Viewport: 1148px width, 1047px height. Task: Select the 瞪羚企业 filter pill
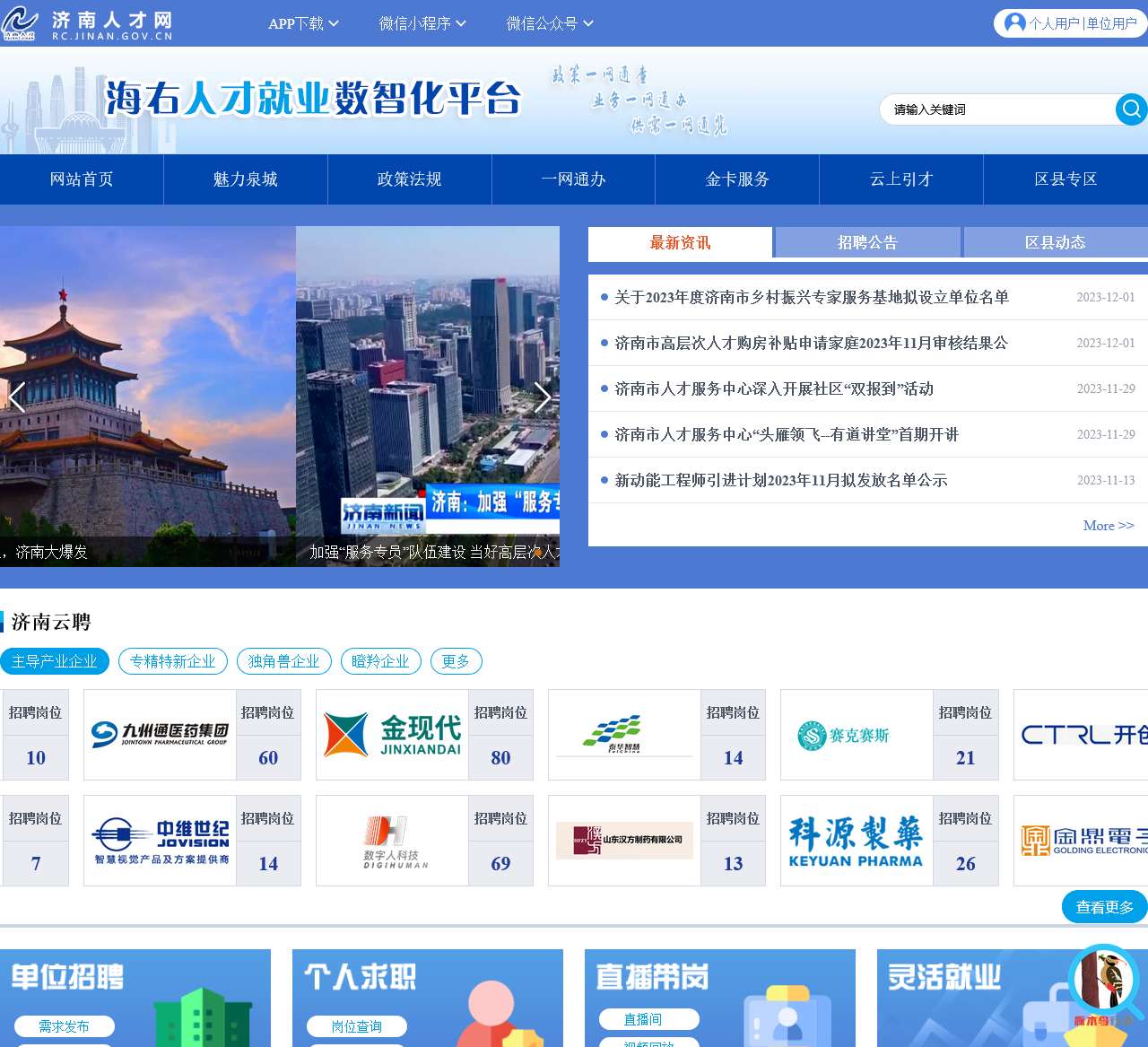380,661
